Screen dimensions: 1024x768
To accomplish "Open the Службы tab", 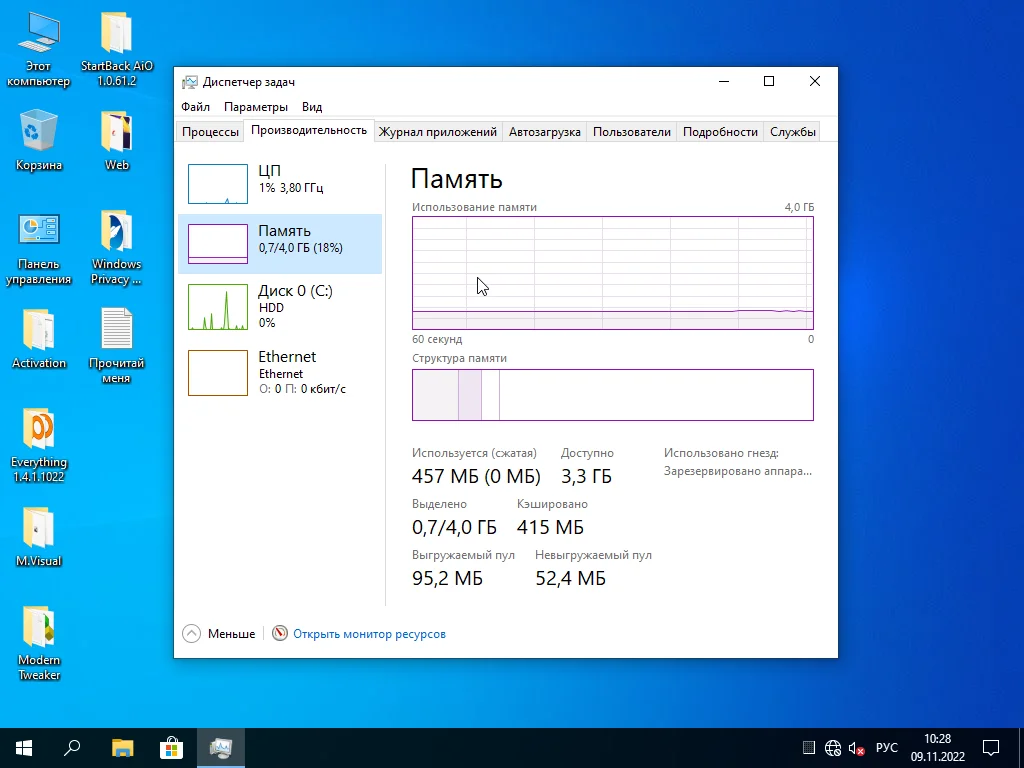I will point(792,132).
